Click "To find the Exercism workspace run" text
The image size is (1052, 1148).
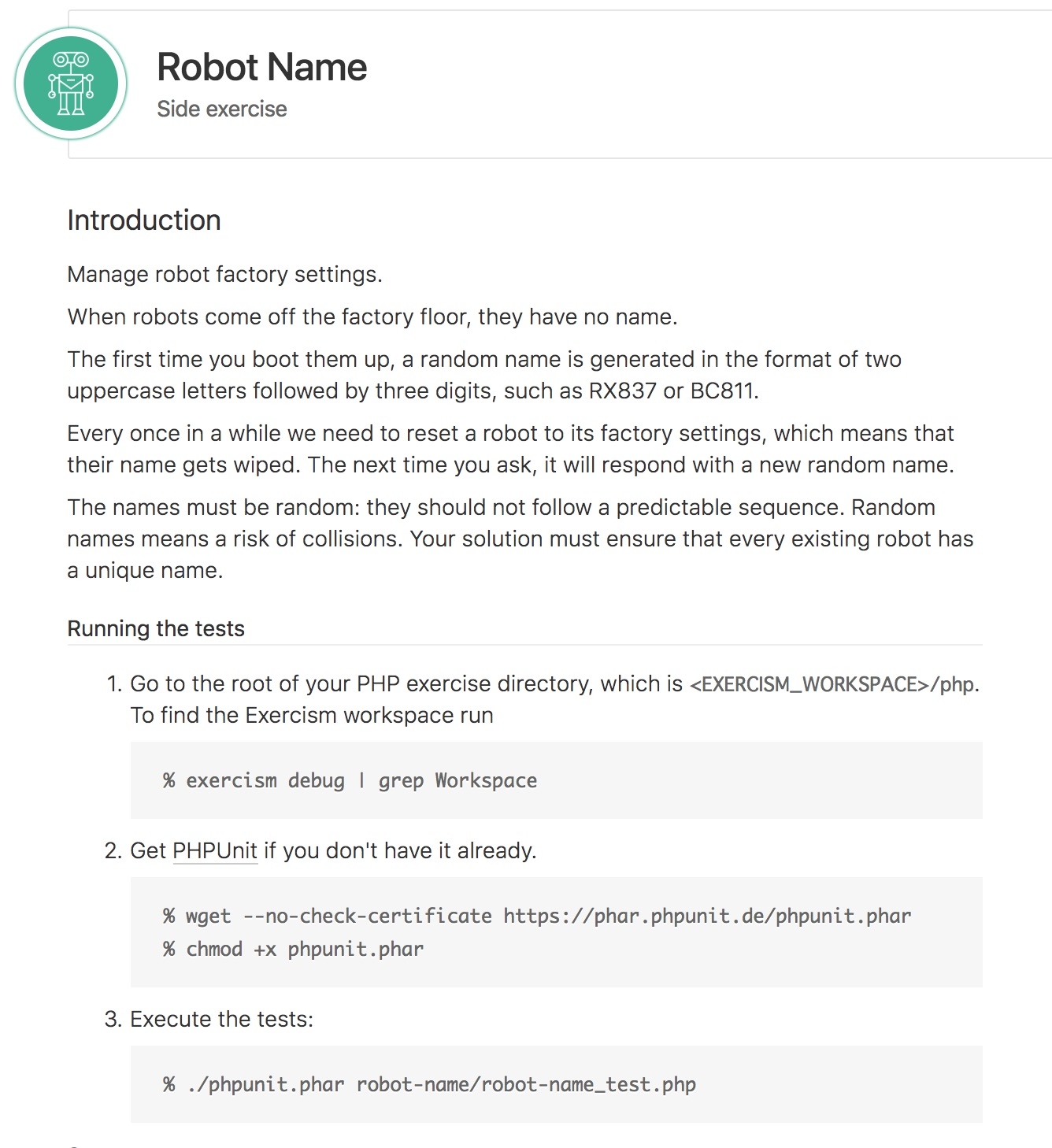coord(312,715)
